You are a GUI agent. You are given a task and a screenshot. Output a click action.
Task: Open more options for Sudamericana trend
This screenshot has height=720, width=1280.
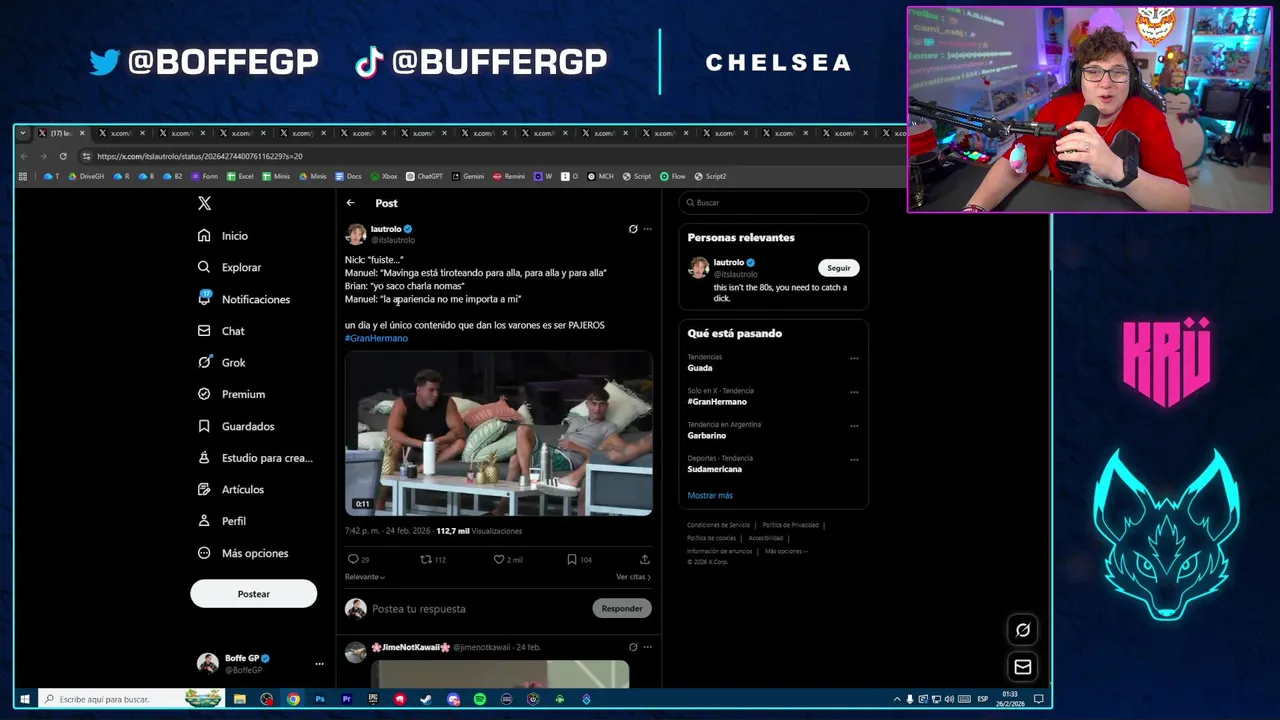854,460
